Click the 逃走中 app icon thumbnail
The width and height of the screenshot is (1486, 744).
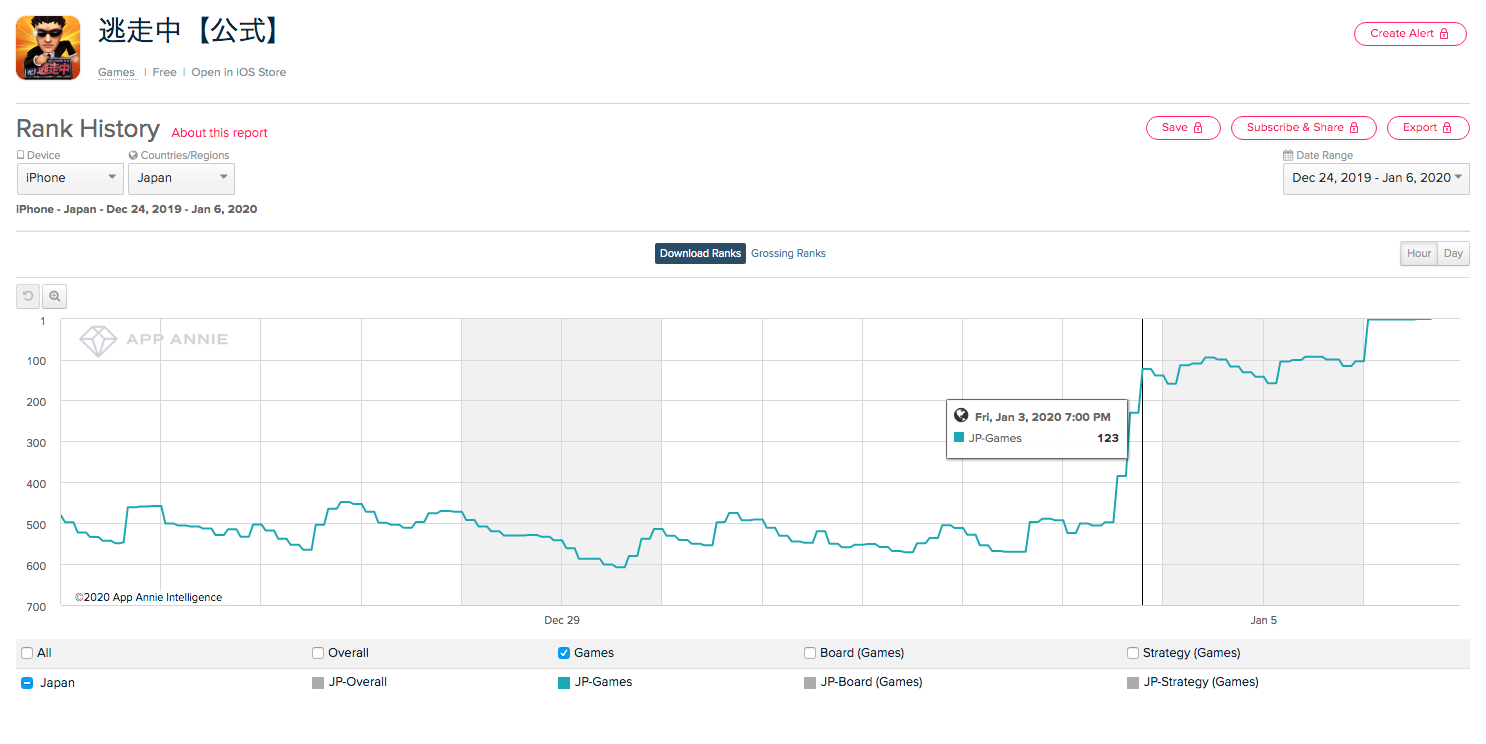point(48,48)
